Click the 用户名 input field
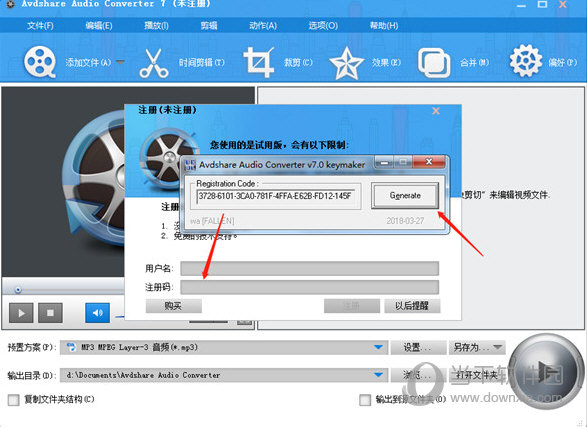The width and height of the screenshot is (587, 427). 310,268
